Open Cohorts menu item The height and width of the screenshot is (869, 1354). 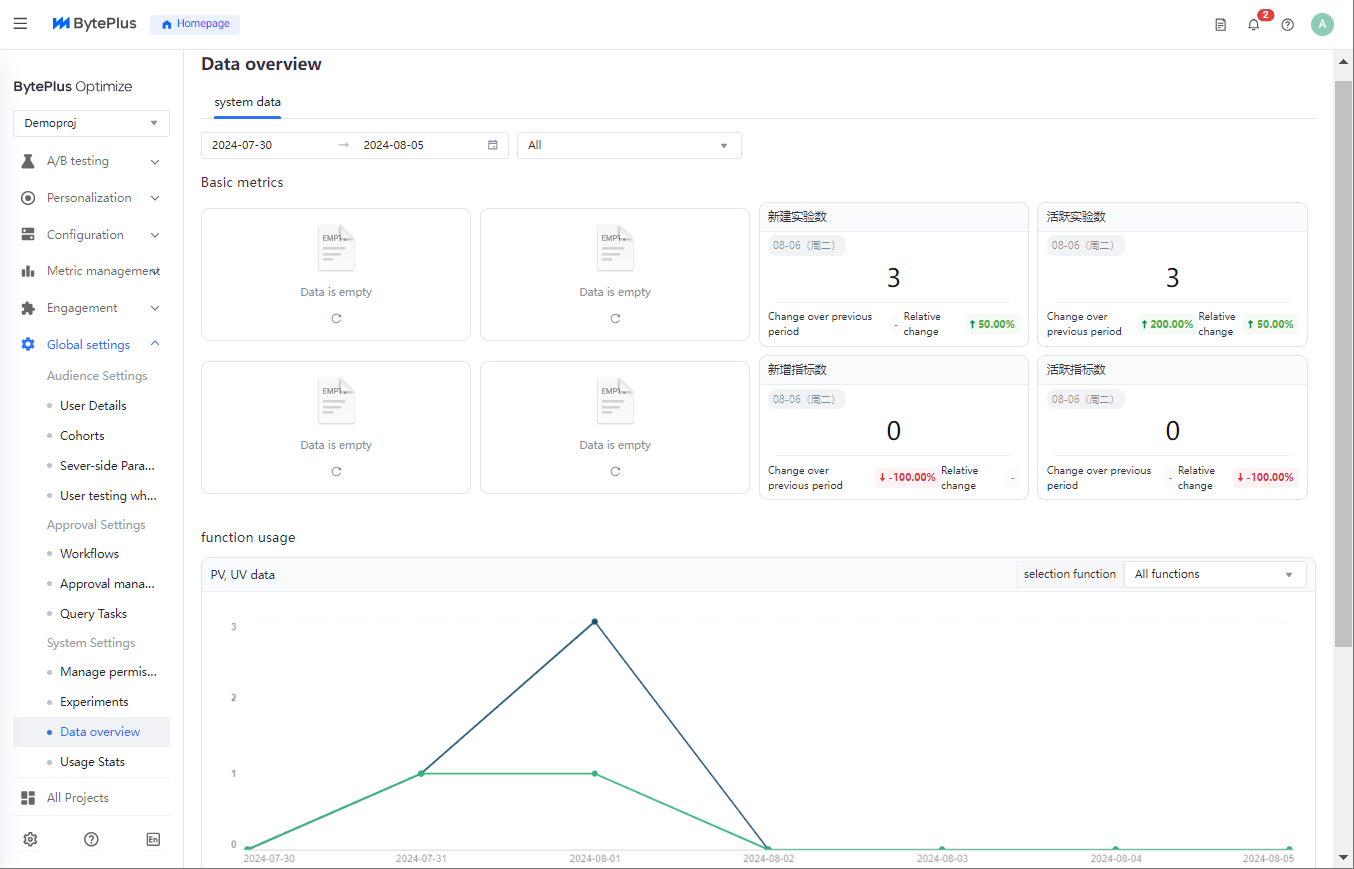[x=82, y=436]
